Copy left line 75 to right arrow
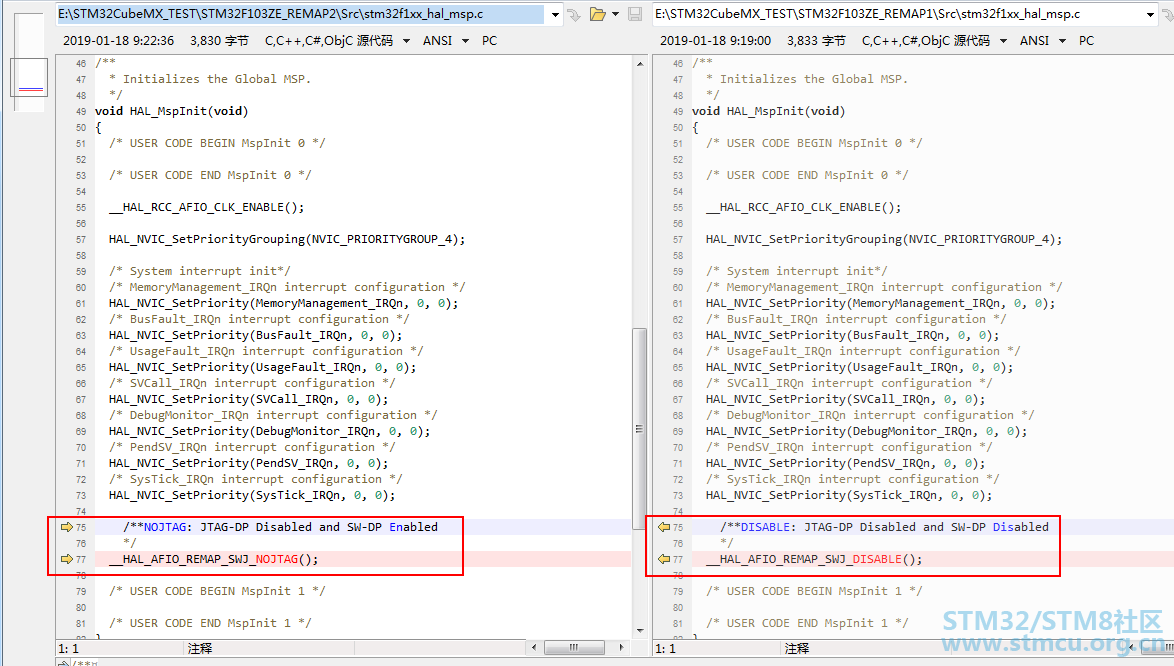 (67, 527)
